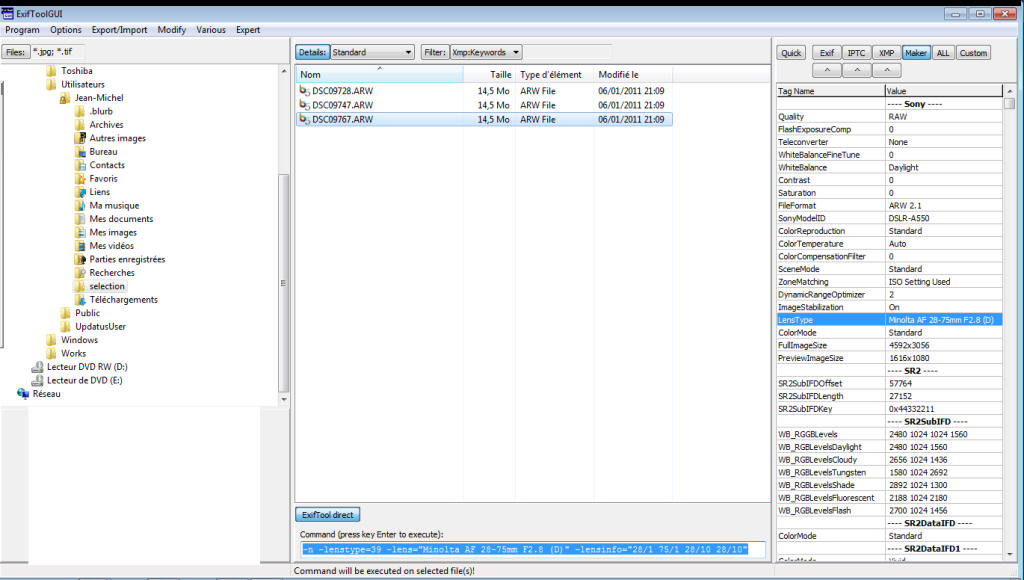The image size is (1024, 580).
Task: Click the Ma musique folder icon
Action: coord(80,205)
